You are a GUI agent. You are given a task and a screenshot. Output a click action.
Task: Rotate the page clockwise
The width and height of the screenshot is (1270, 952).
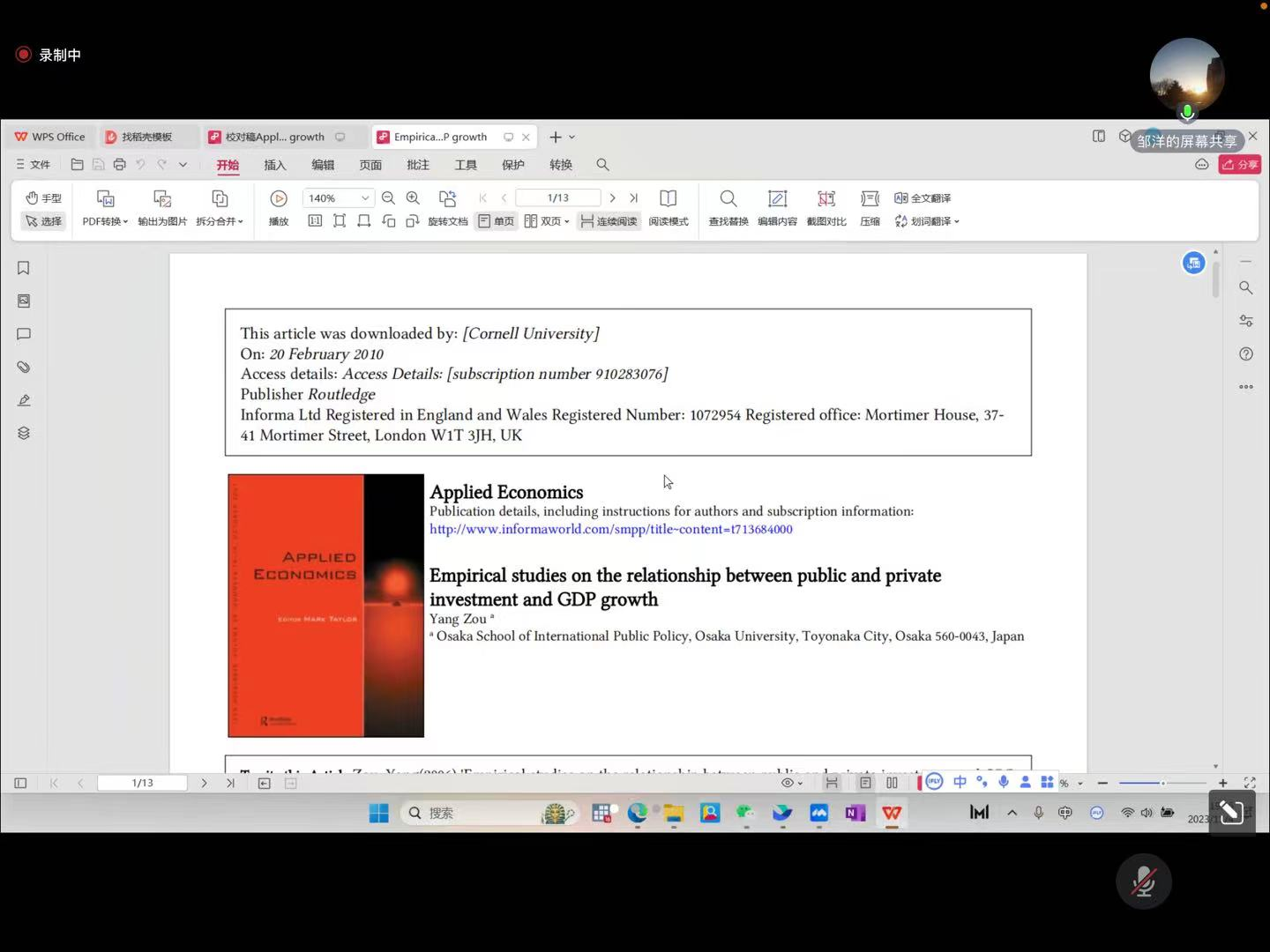[x=412, y=221]
